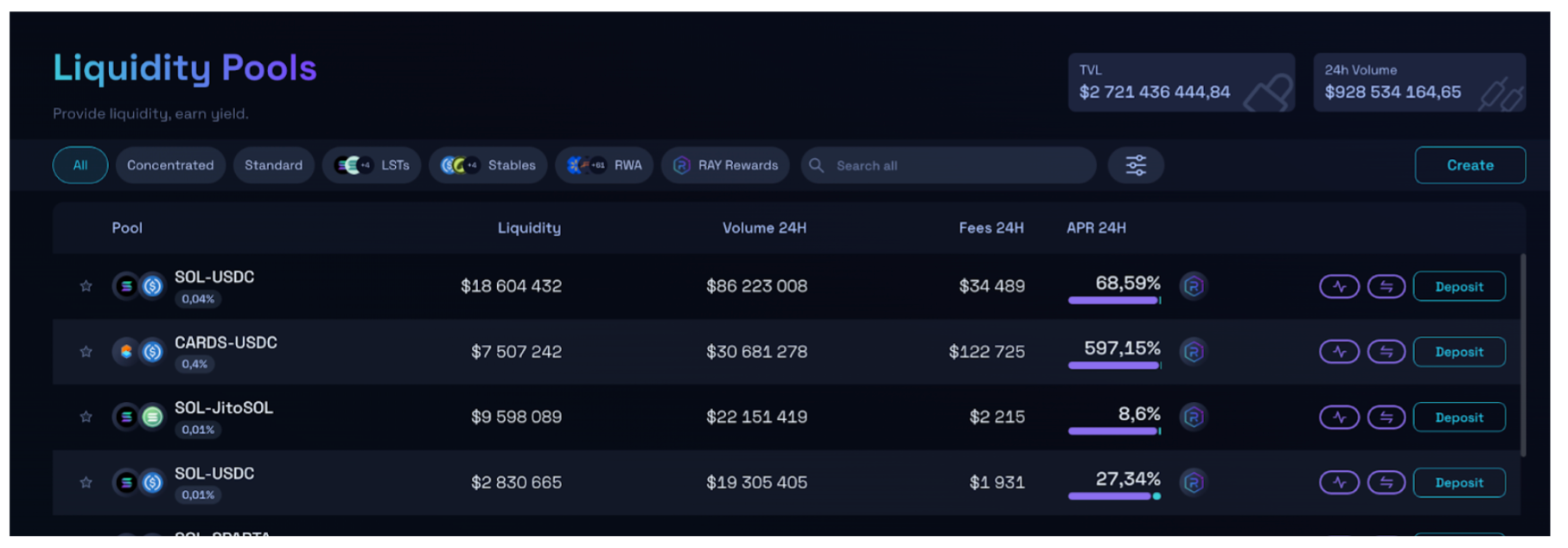This screenshot has width=1568, height=548.
Task: Favorite the SOL-USDC 0,04% pool star
Action: [86, 286]
